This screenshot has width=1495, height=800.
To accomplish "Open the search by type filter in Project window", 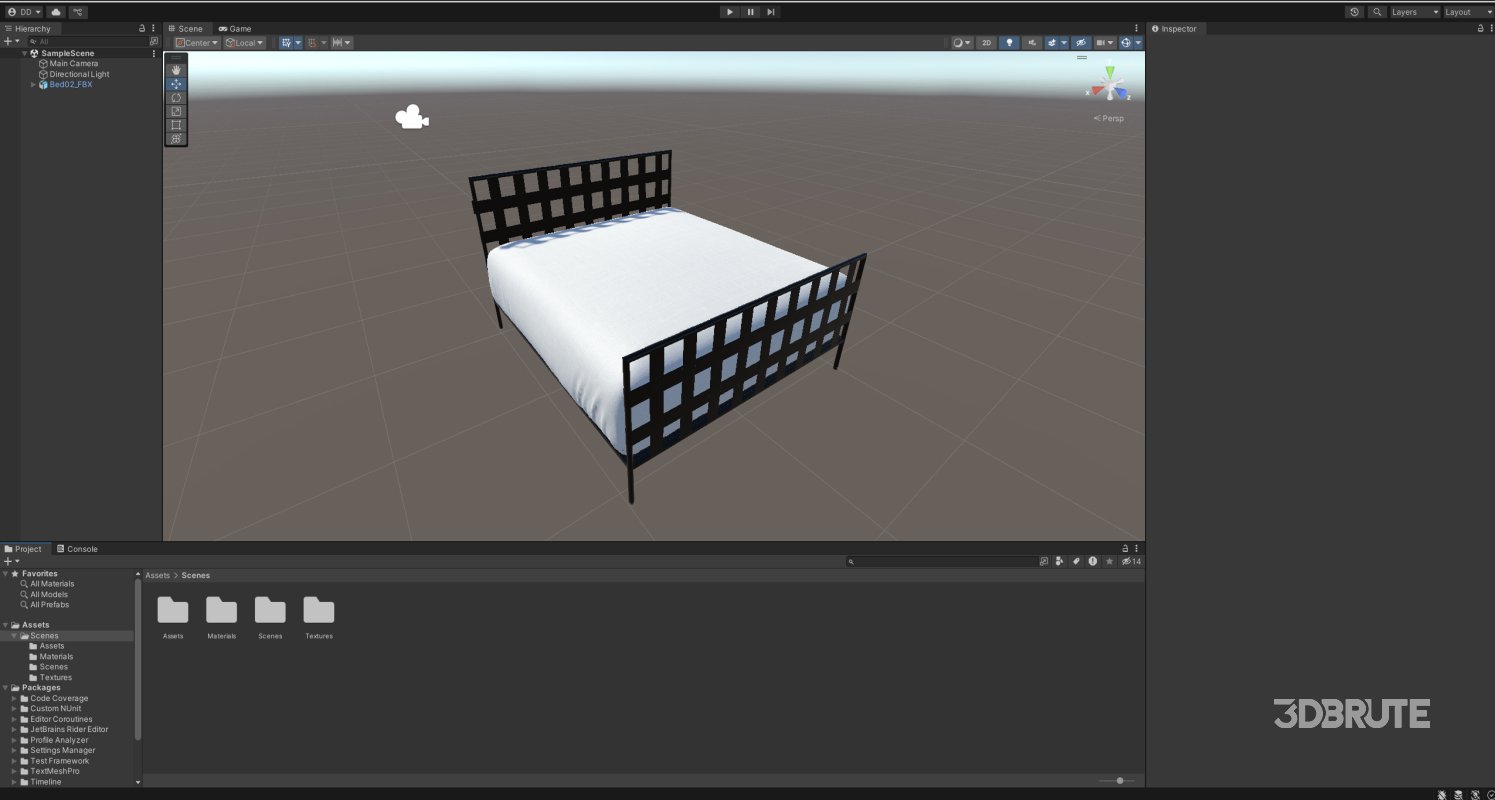I will (1059, 561).
